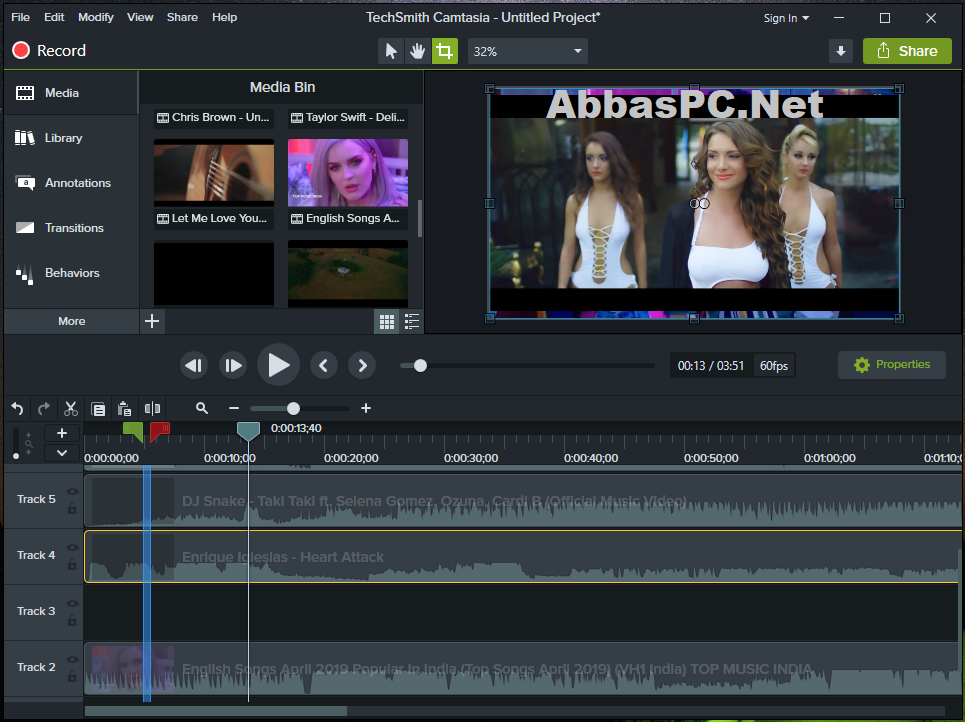Open the Transitions panel
965x722 pixels.
pos(71,228)
